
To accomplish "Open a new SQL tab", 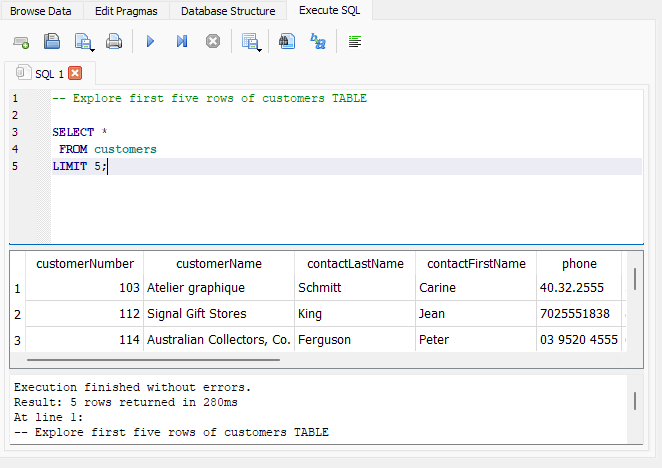I will (21, 42).
